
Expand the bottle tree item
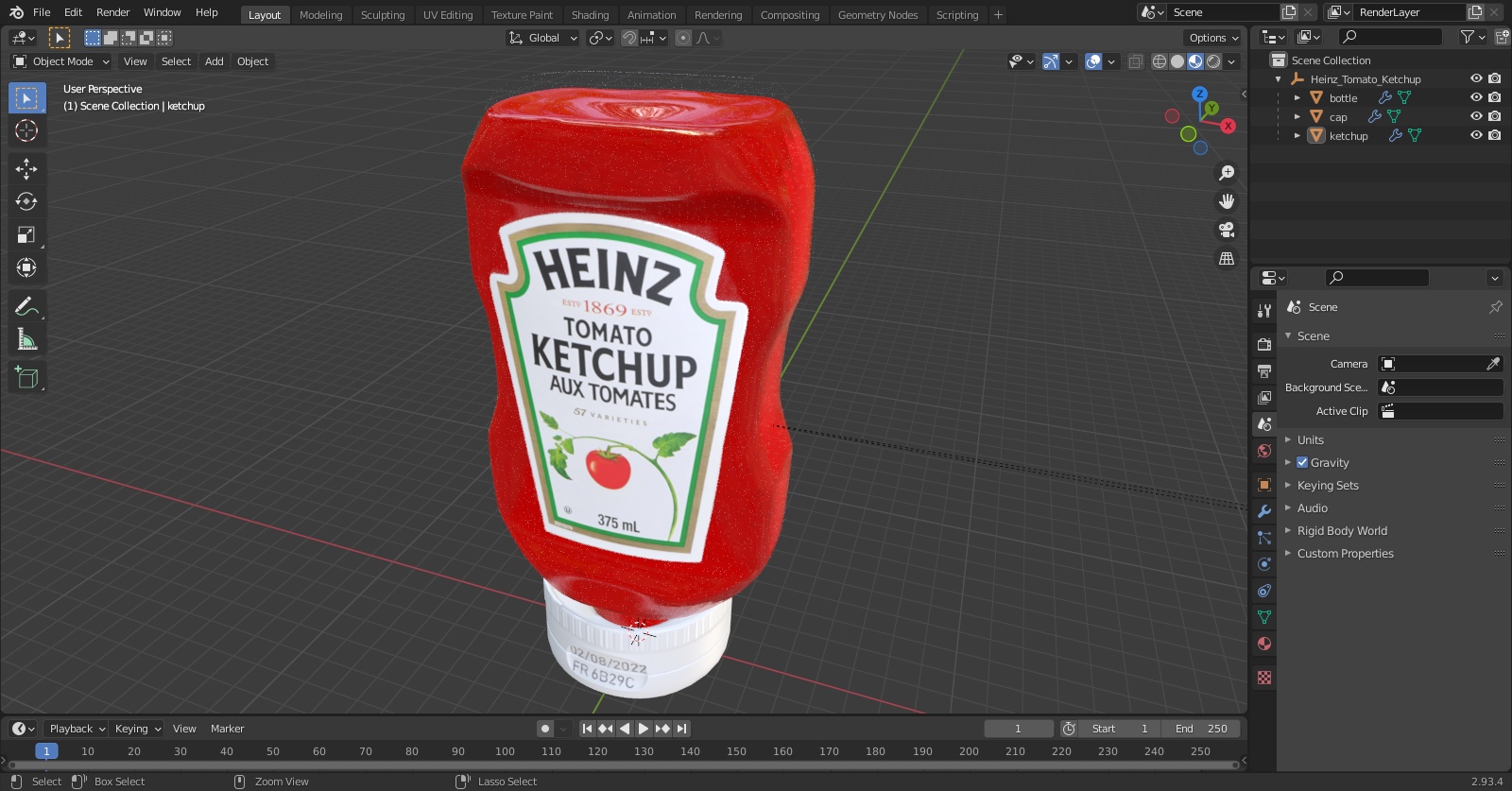[x=1297, y=97]
